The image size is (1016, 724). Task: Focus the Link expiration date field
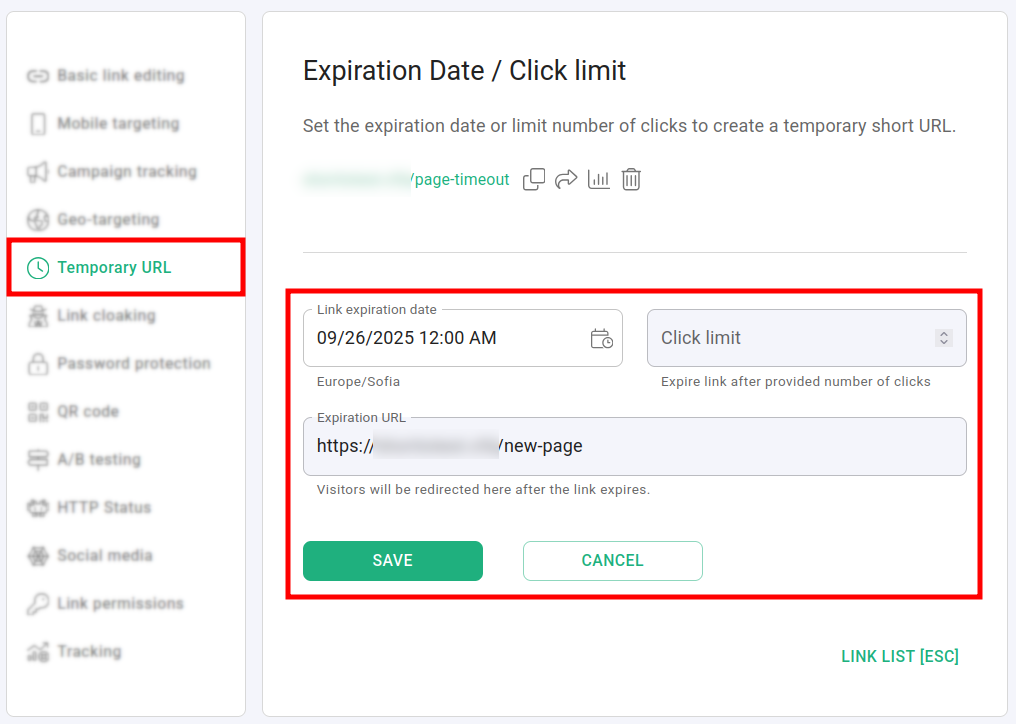click(x=440, y=339)
